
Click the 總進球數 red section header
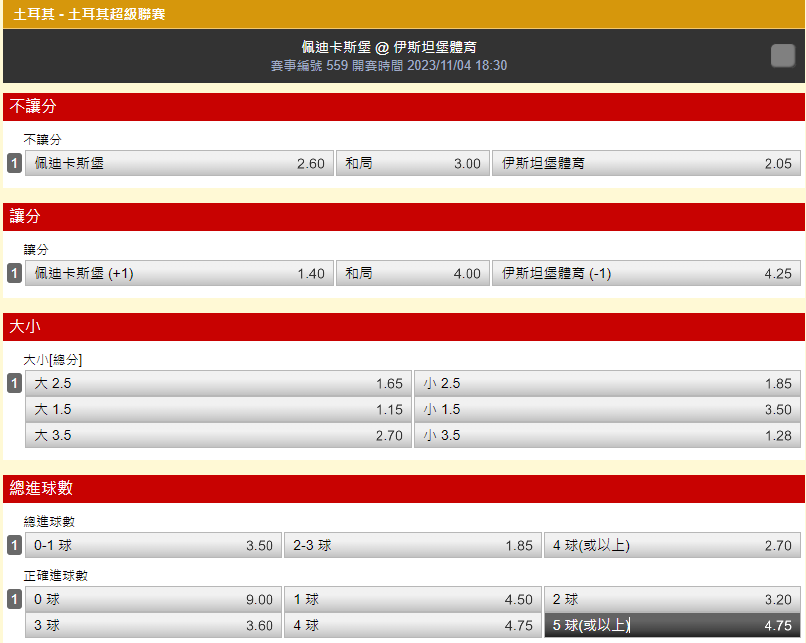pyautogui.click(x=404, y=489)
